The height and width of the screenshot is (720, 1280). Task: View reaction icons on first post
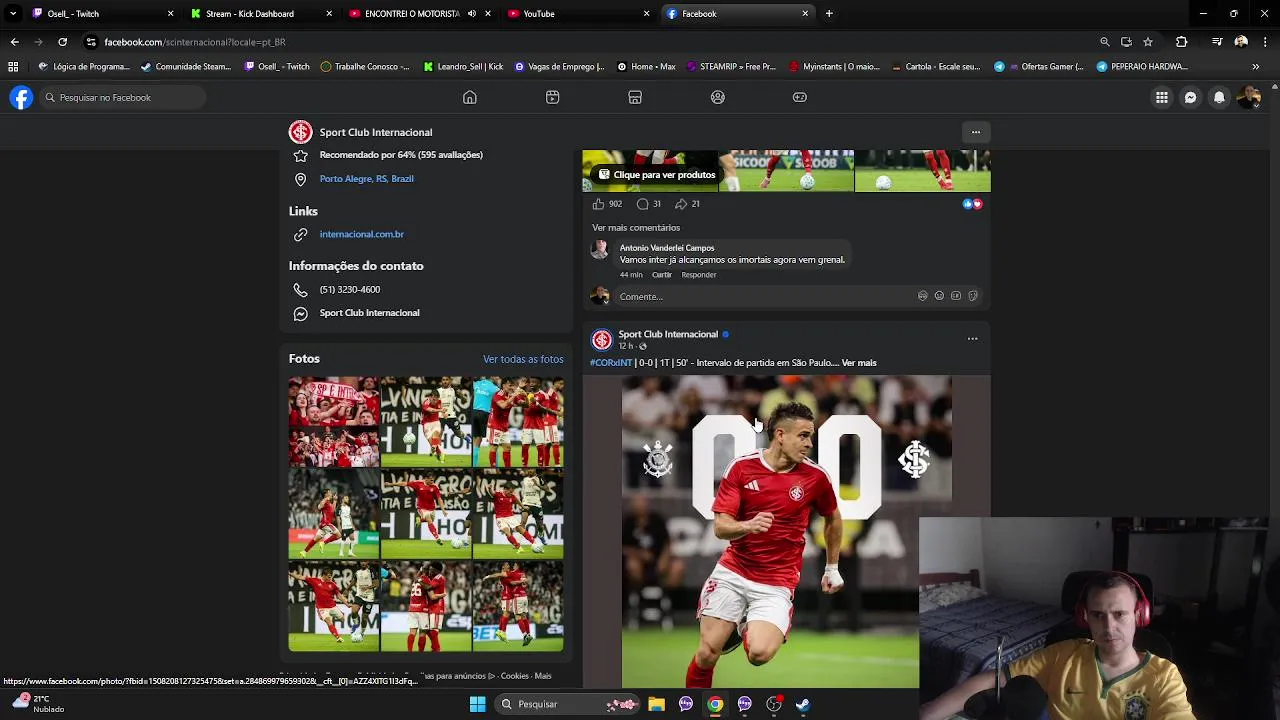coord(972,204)
